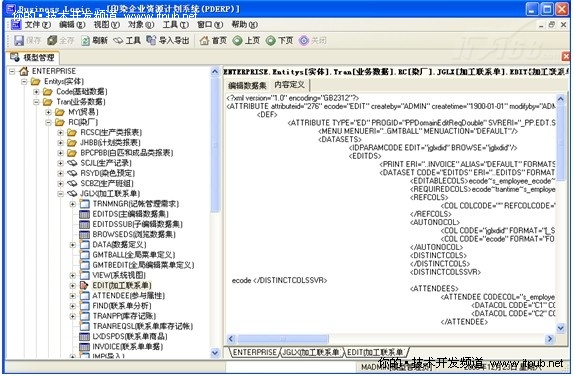Image resolution: width=573 pixels, height=376 pixels.
Task: Select INVOICE(联系单单据) tree node
Action: pyautogui.click(x=127, y=346)
